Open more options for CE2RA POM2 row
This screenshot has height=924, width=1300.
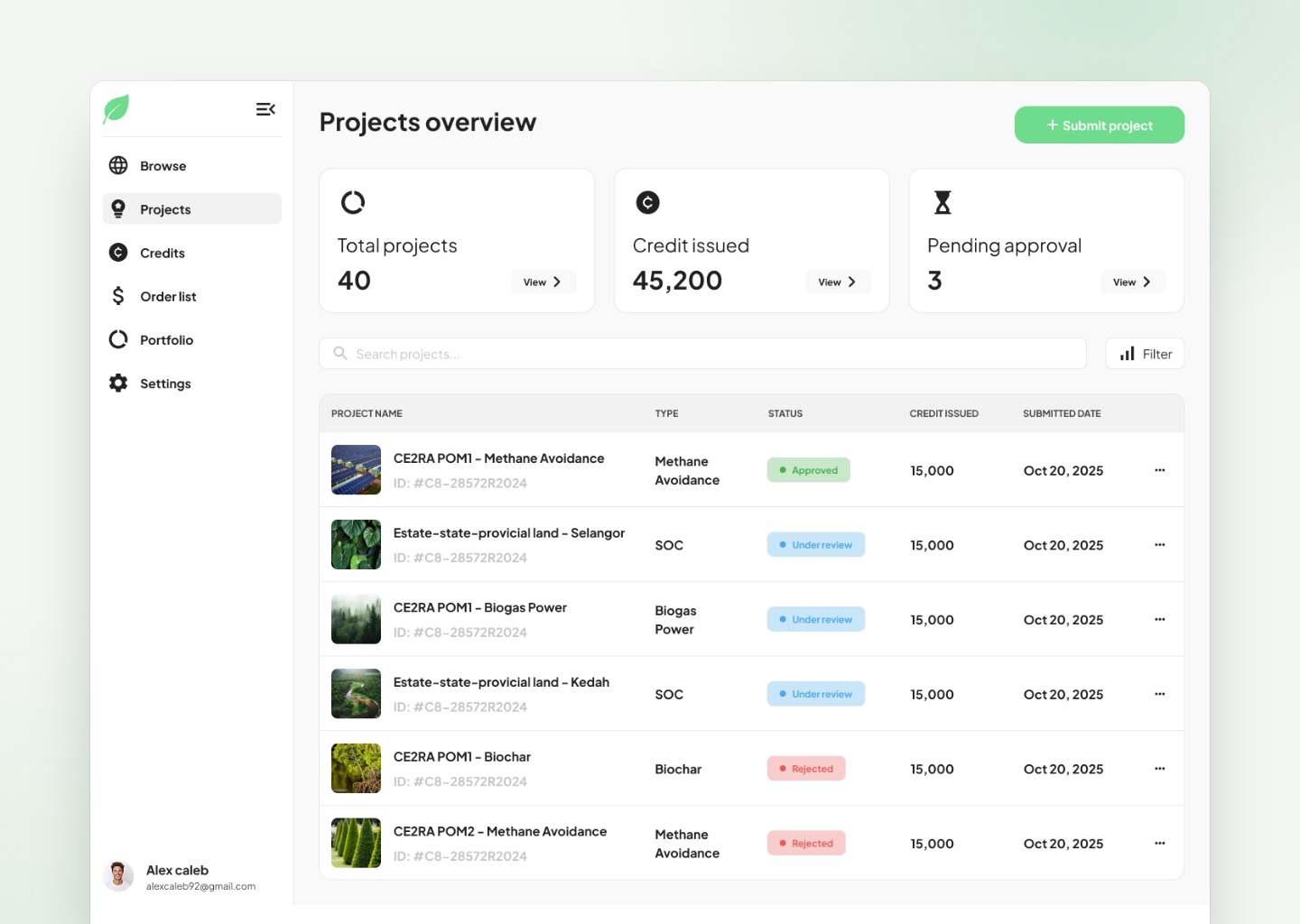[1160, 843]
